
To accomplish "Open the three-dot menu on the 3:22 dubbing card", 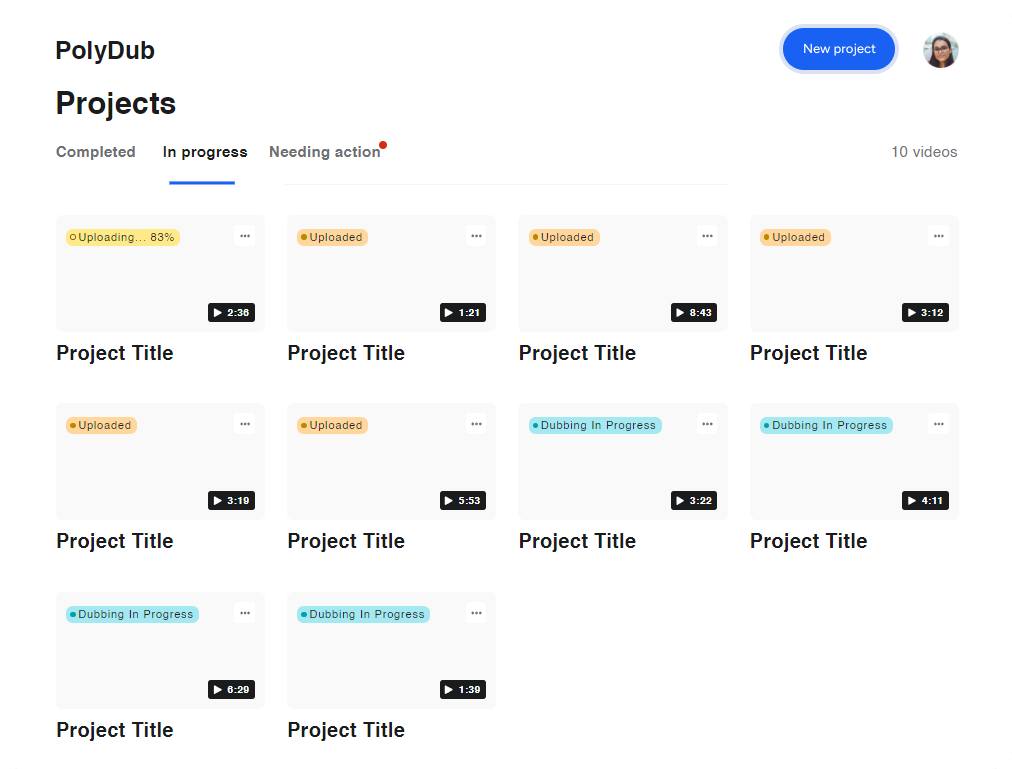I will (707, 424).
